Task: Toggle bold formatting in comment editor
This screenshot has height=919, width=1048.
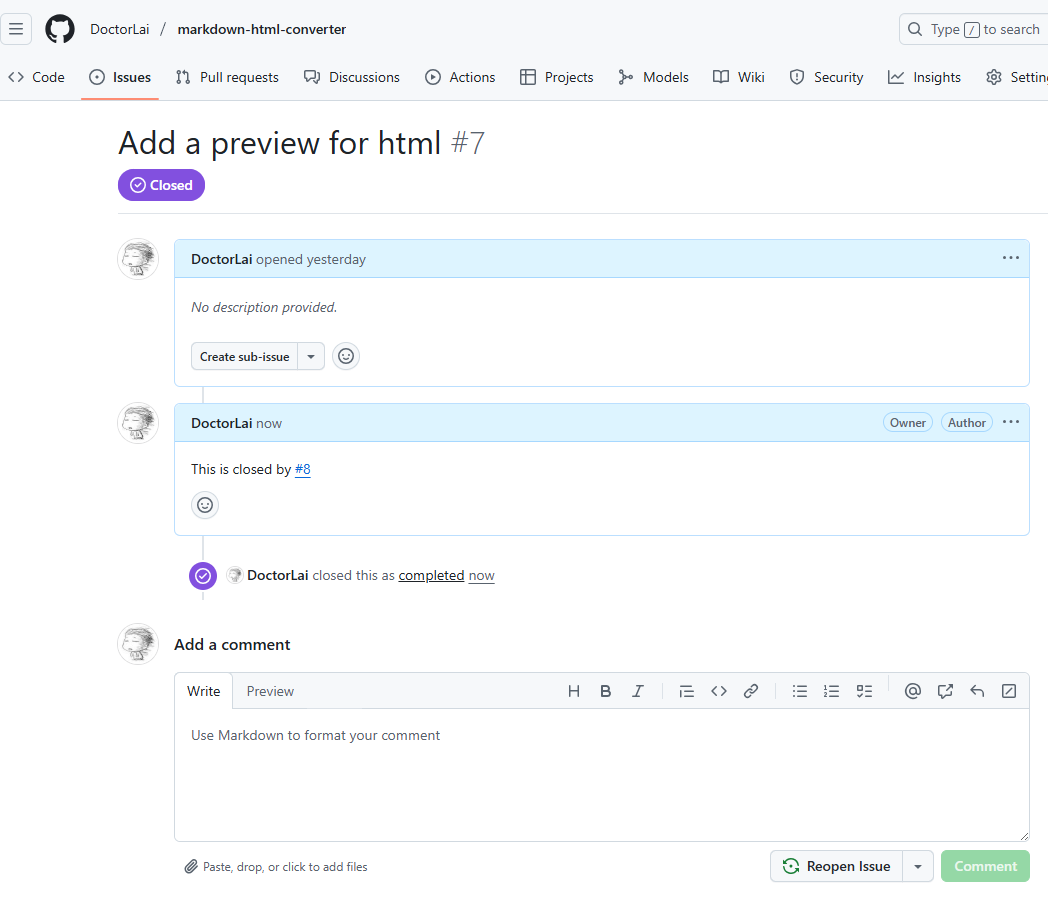Action: click(606, 691)
